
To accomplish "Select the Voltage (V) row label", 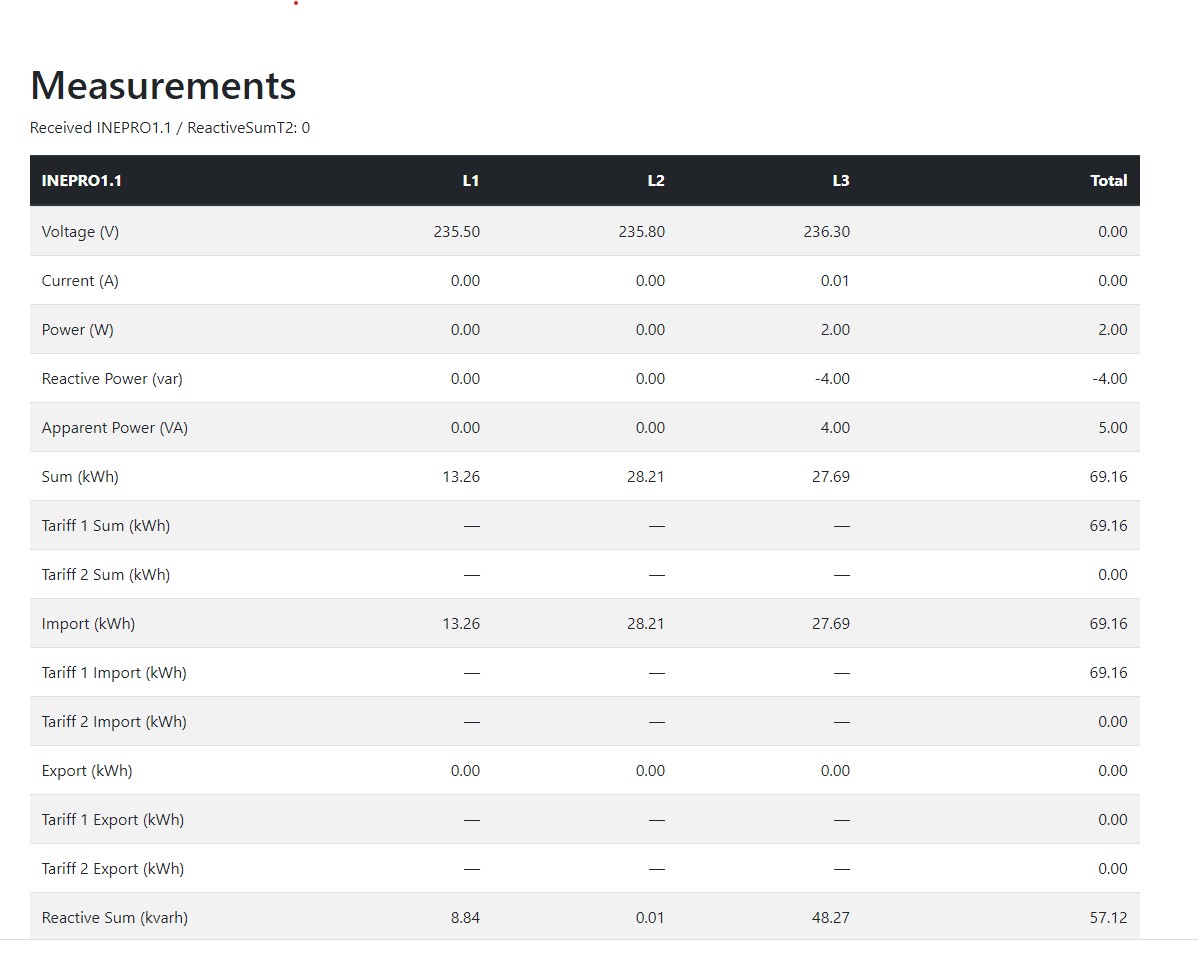I will click(x=80, y=231).
